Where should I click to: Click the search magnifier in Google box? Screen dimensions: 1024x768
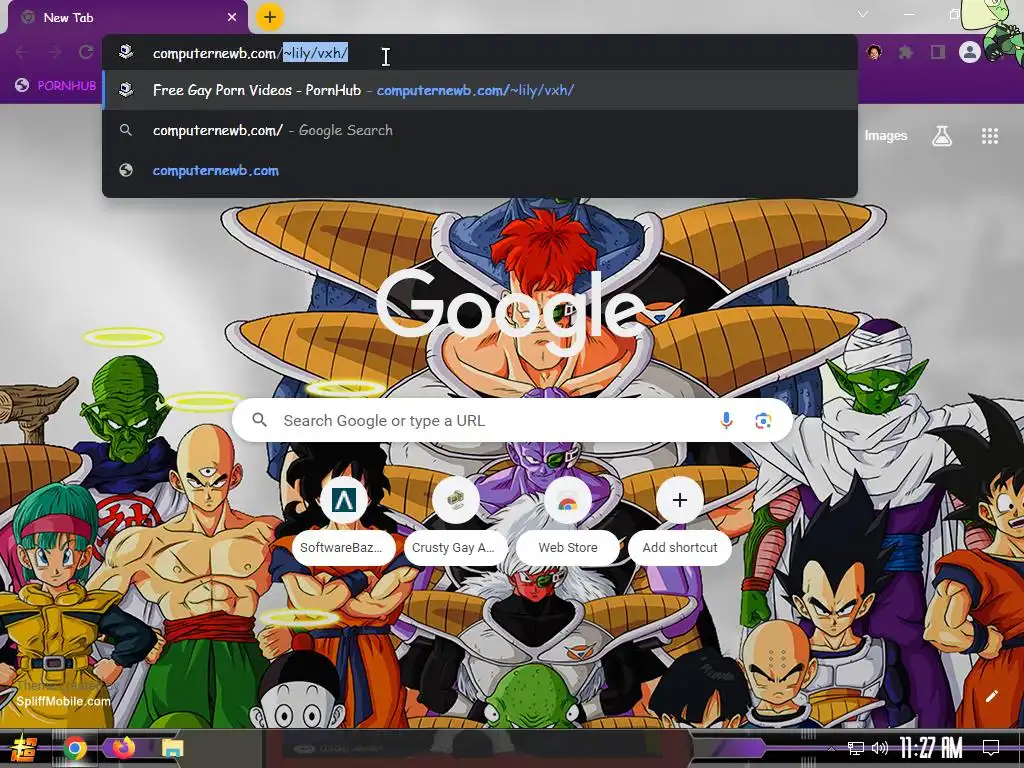coord(259,420)
